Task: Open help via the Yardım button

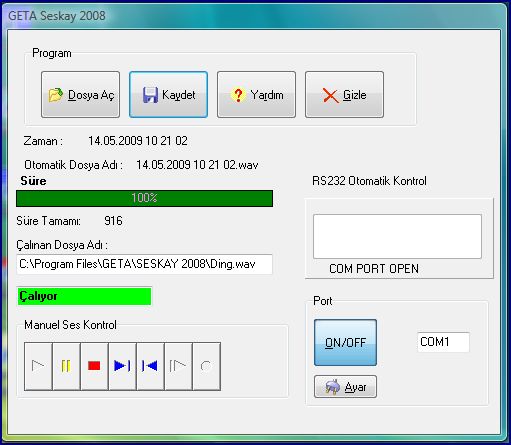Action: [256, 95]
